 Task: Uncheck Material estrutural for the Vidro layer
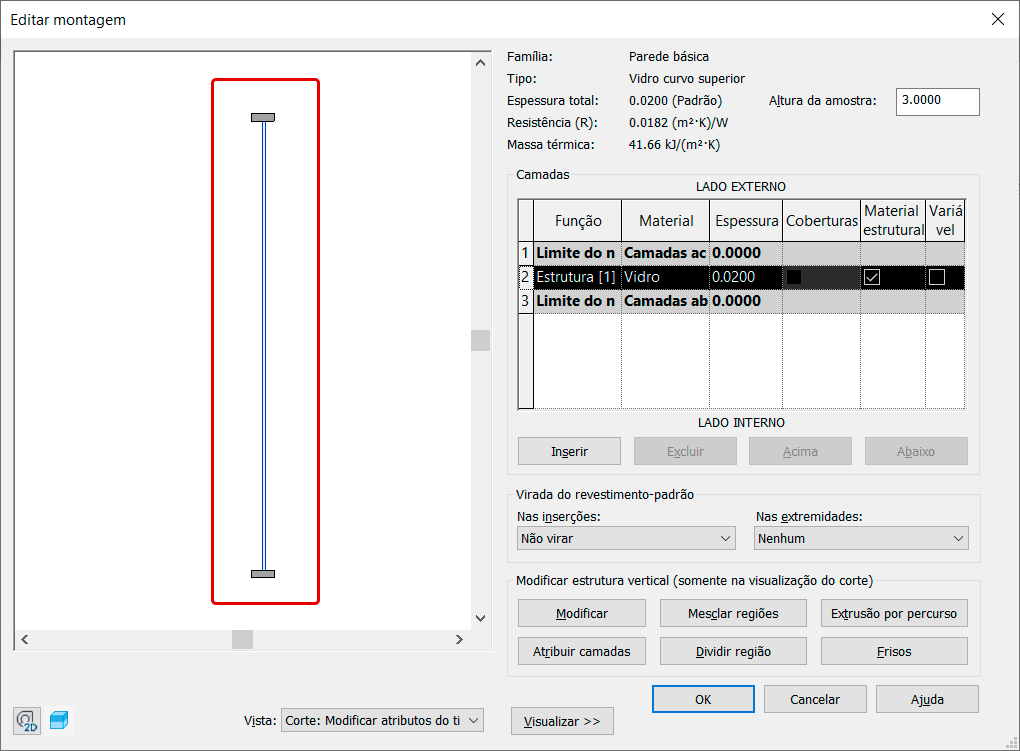[x=872, y=277]
